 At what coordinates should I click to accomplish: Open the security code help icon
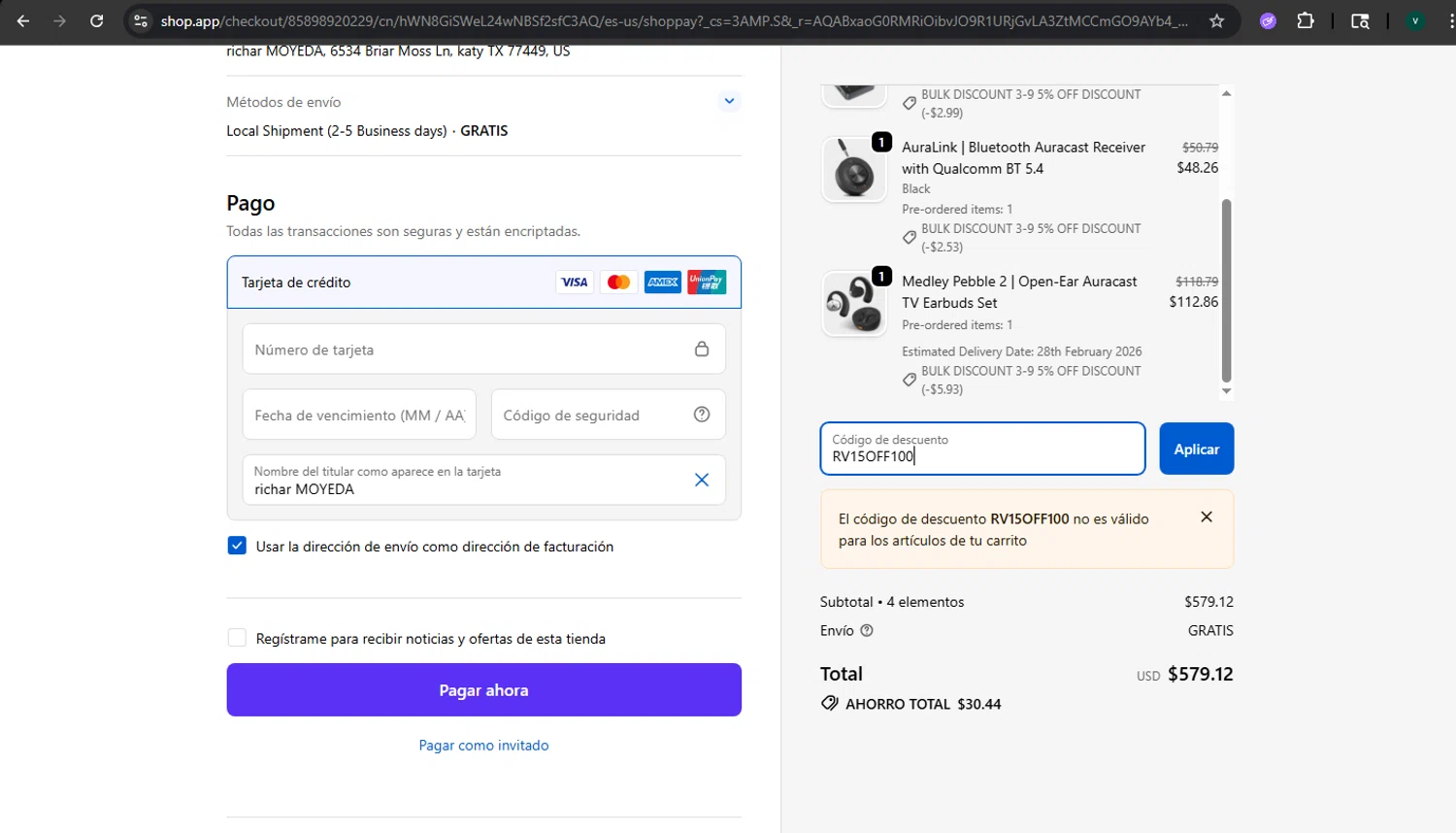click(x=702, y=415)
